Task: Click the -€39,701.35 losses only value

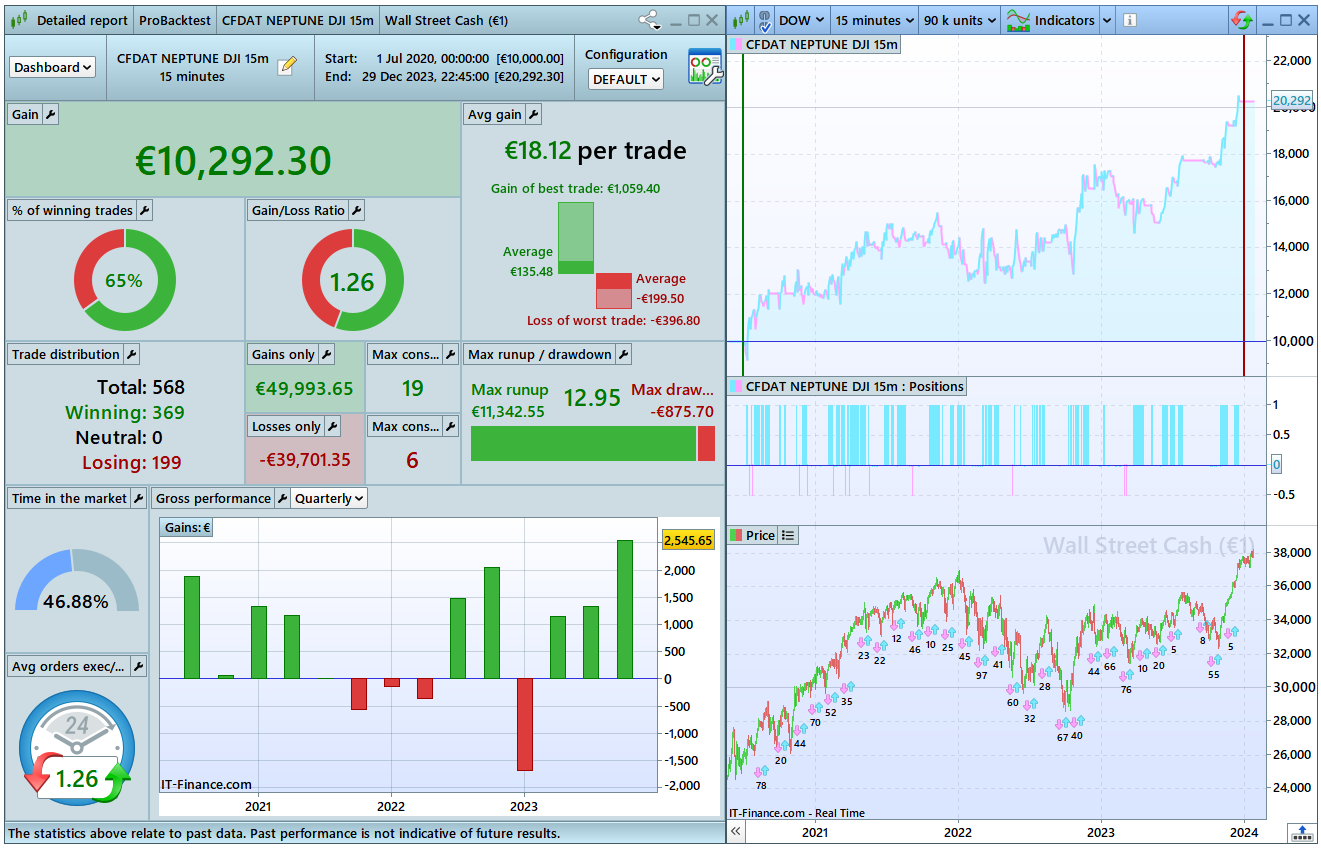Action: (304, 460)
